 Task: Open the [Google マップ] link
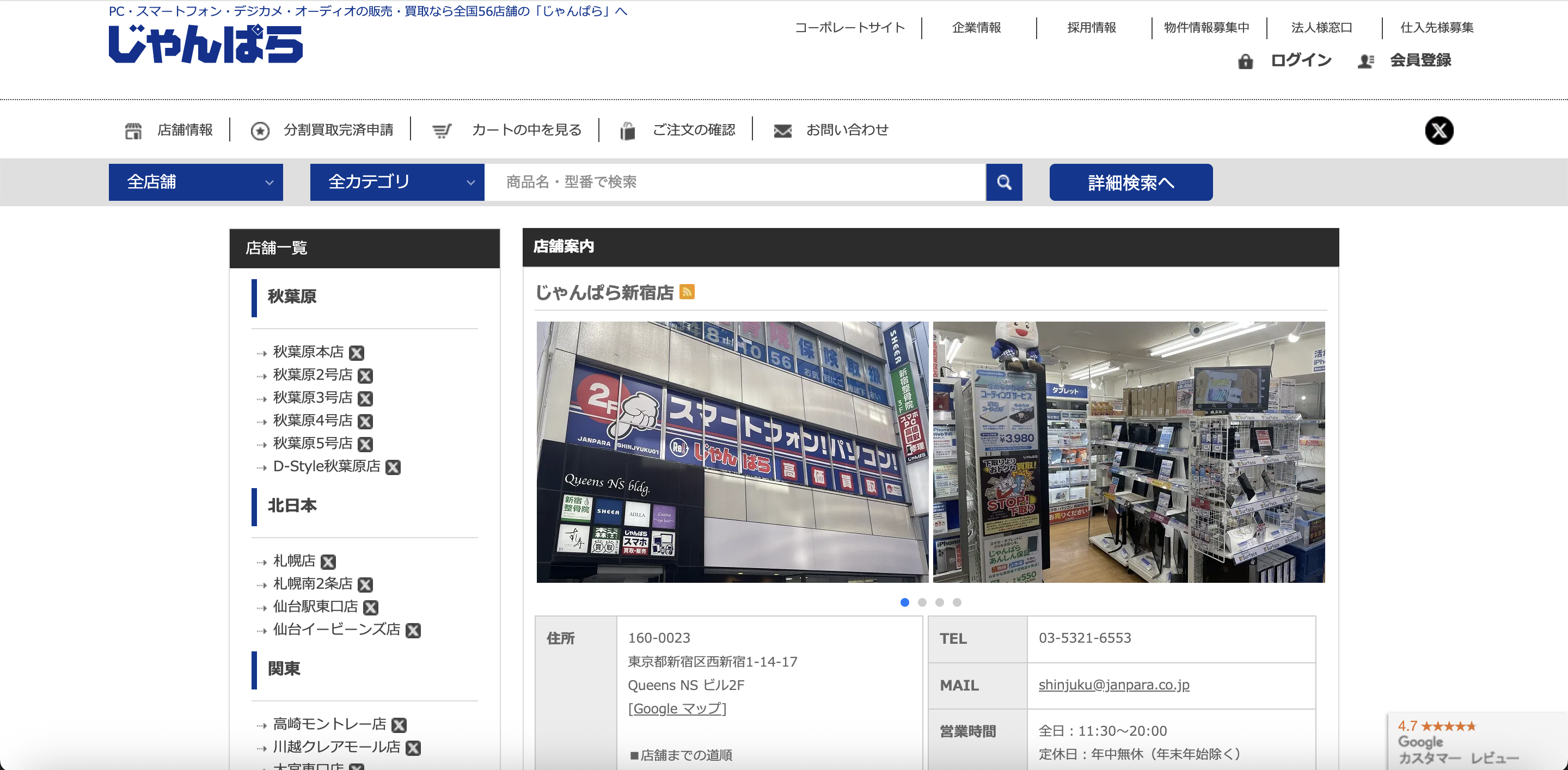[x=677, y=709]
